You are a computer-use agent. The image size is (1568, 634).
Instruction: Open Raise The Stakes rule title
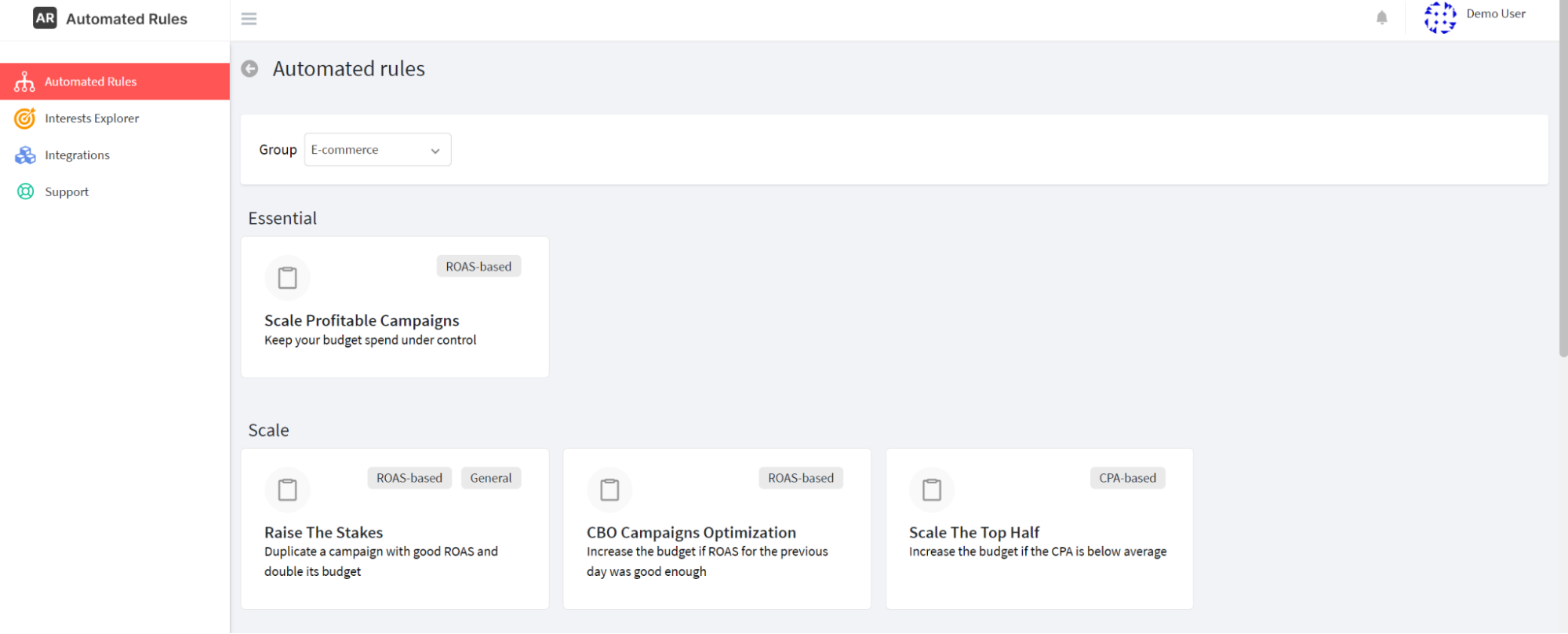click(324, 532)
